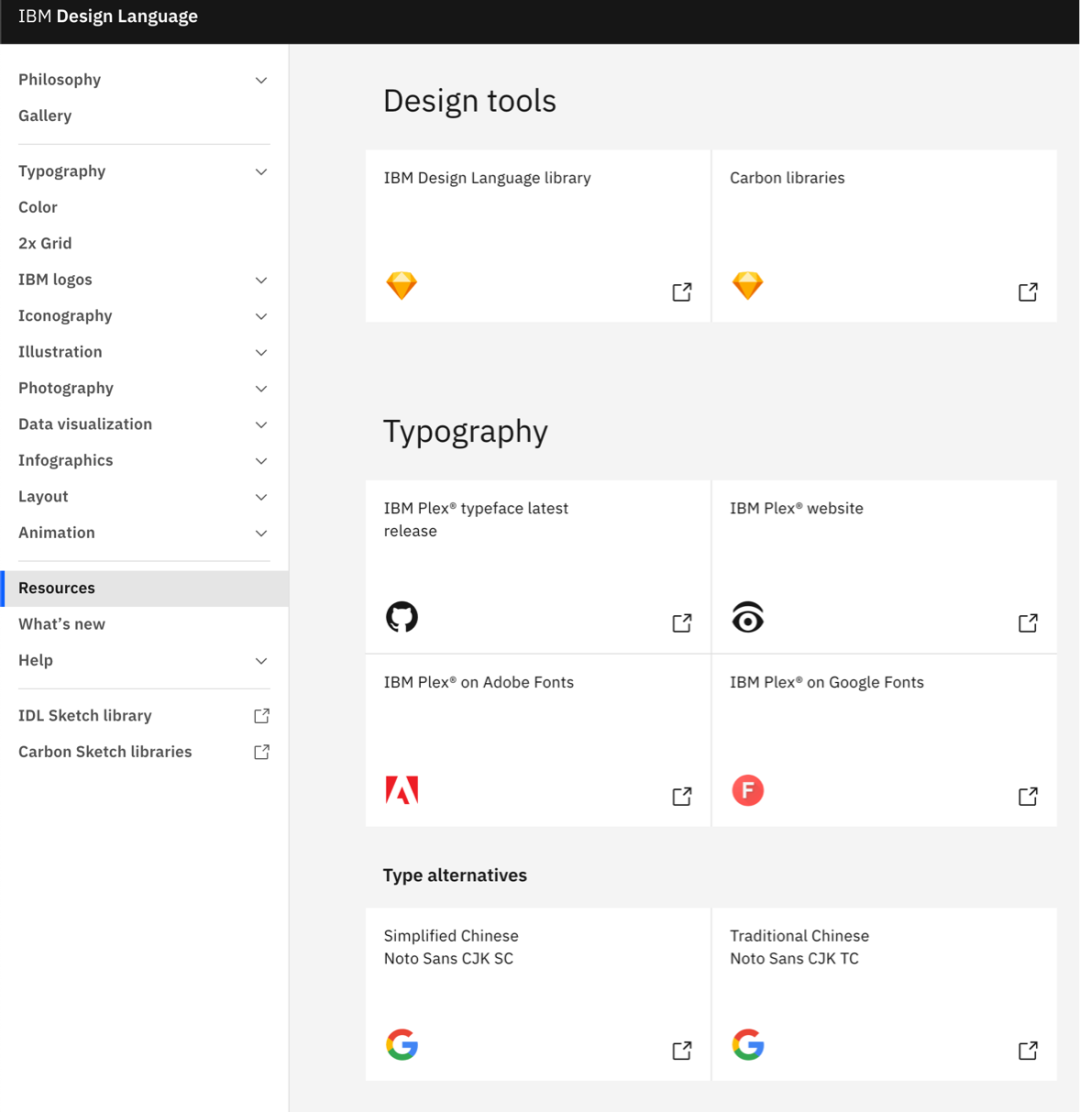Open external link icon on IBM Design Language library card

[x=682, y=292]
